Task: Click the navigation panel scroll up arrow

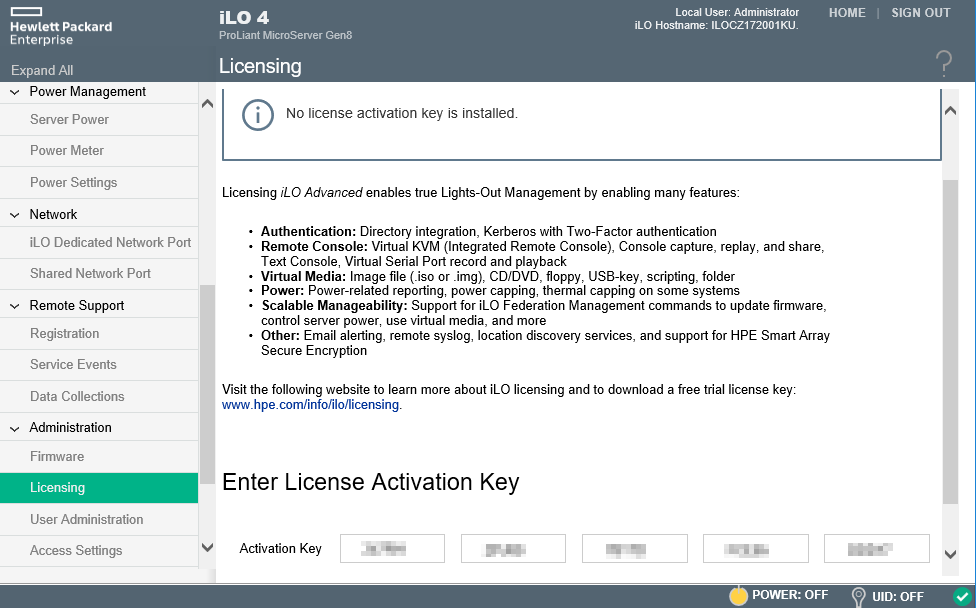Action: pos(207,104)
